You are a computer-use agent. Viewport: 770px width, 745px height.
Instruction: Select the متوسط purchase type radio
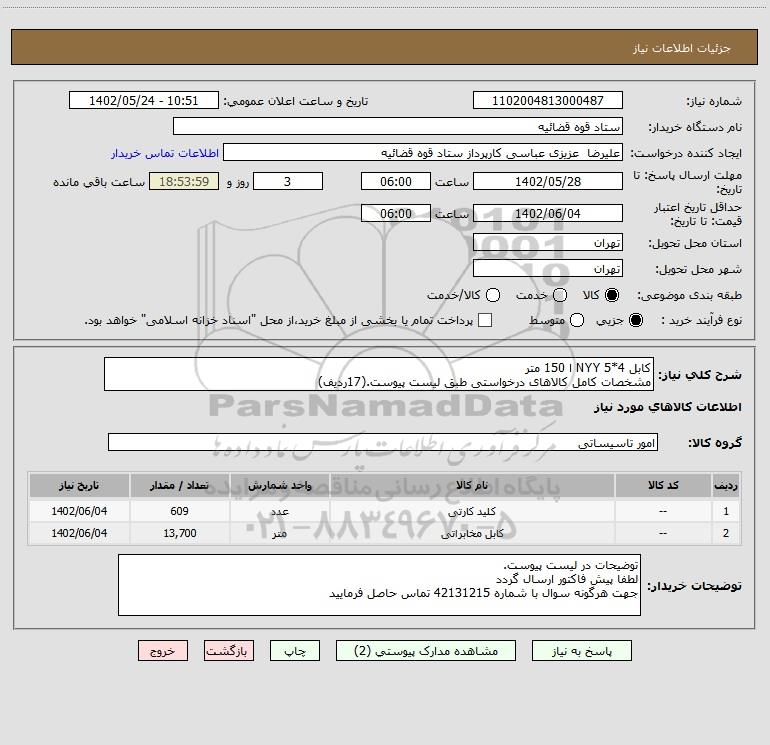pos(577,320)
